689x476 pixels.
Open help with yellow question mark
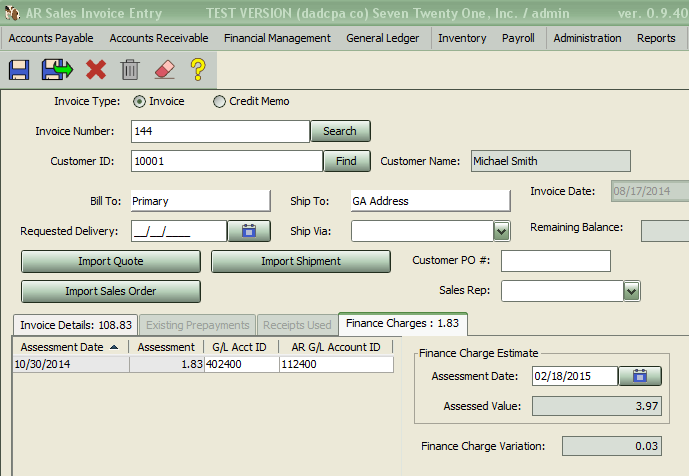click(198, 69)
